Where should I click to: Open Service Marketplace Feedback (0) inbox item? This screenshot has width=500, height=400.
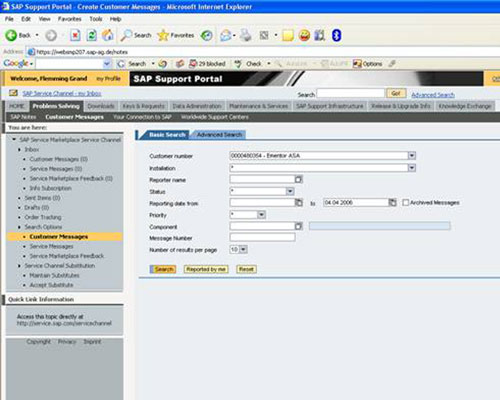pyautogui.click(x=71, y=179)
